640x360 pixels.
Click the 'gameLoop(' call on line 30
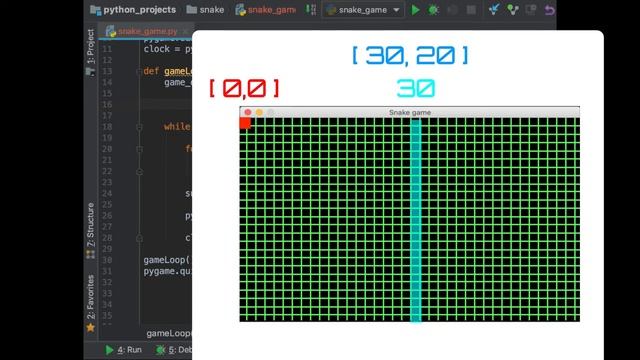(167, 260)
